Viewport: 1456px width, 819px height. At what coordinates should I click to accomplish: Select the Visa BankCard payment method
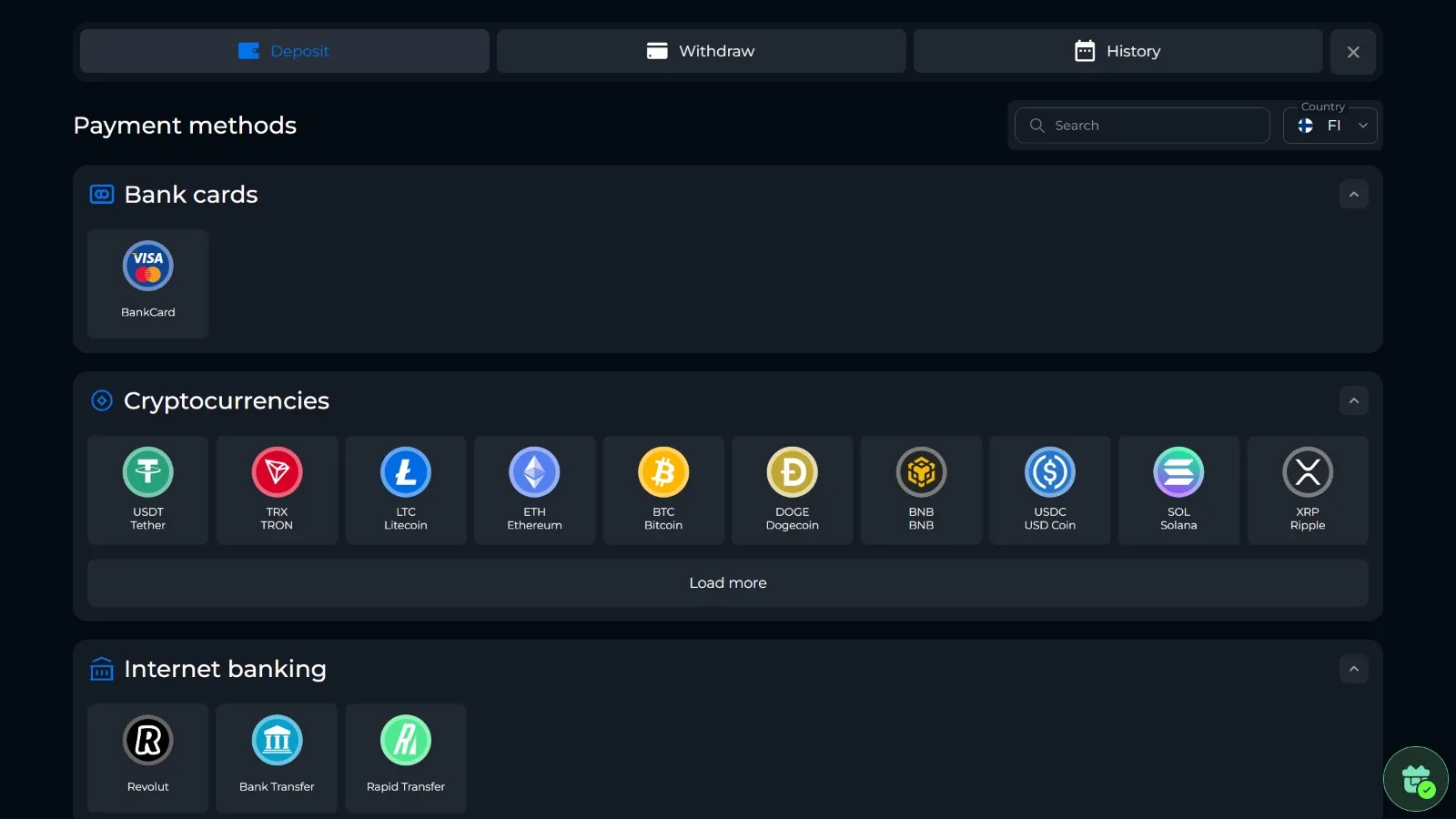tap(147, 283)
